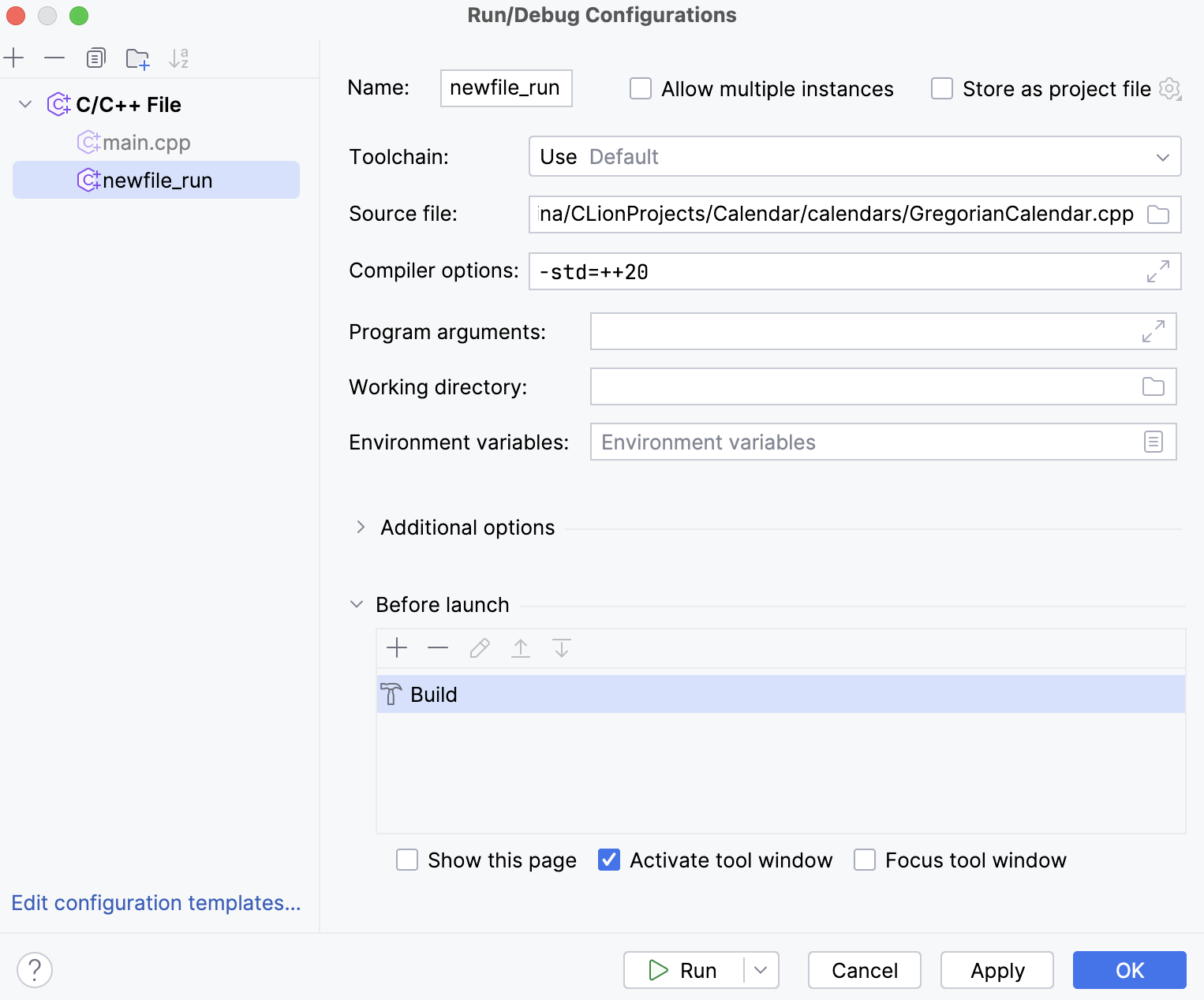Sort configurations alphabetically
The width and height of the screenshot is (1204, 1000).
[x=180, y=58]
